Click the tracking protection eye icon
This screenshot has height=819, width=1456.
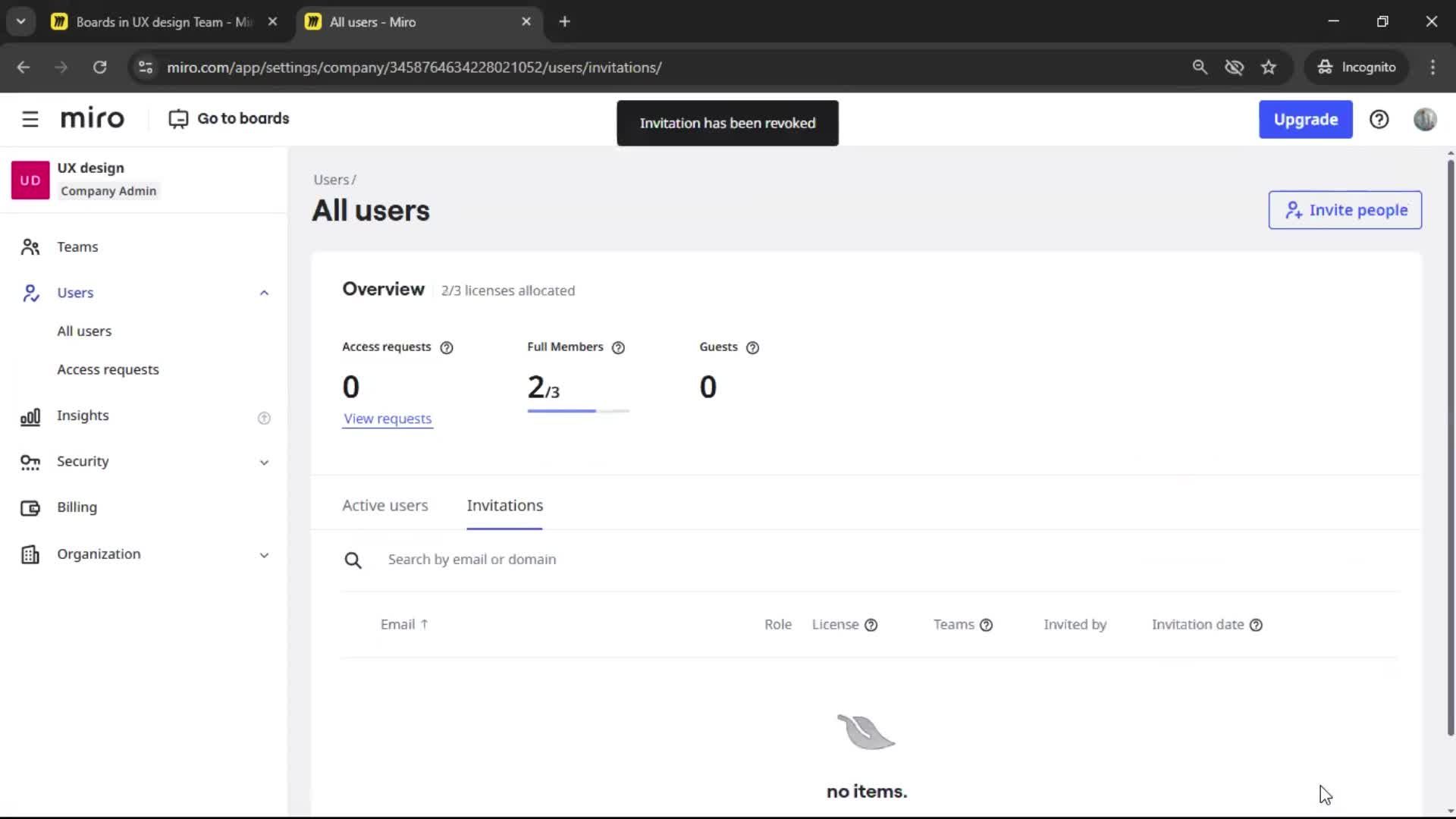(1234, 67)
